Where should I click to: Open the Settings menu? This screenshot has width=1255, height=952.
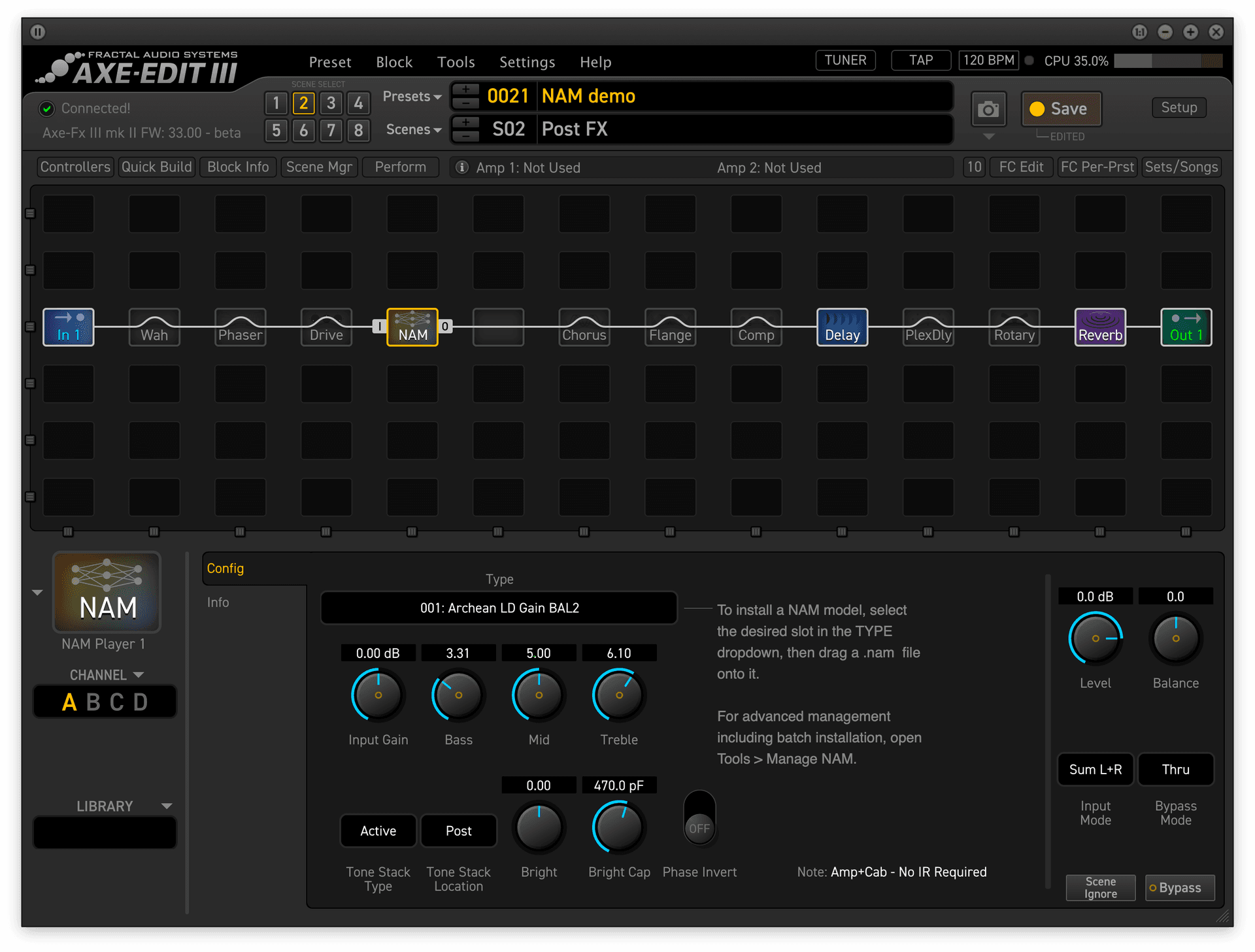click(527, 62)
